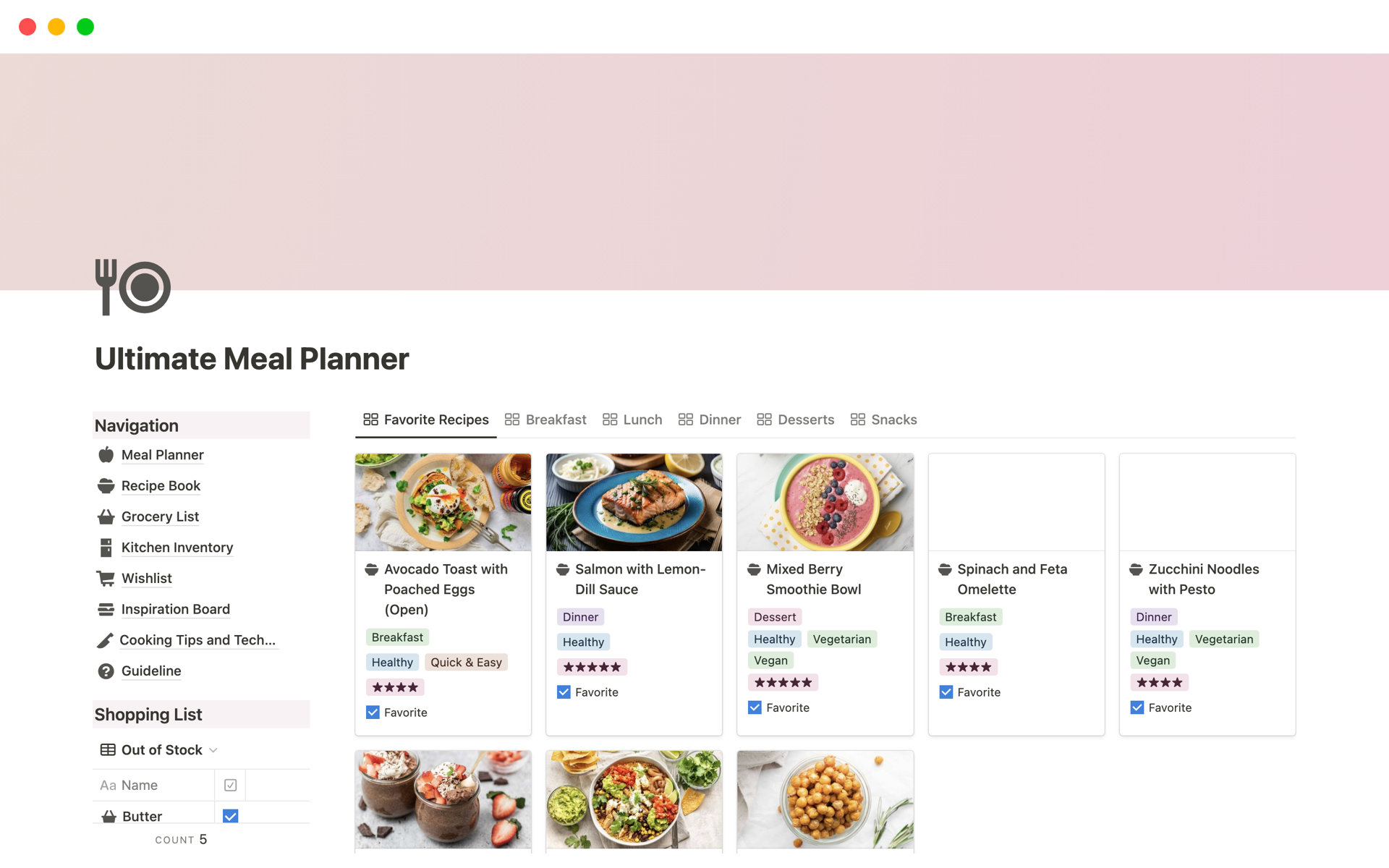Open Zucchini Noodles with Pesto recipe
Screen dimensions: 1389x868
click(x=1204, y=578)
